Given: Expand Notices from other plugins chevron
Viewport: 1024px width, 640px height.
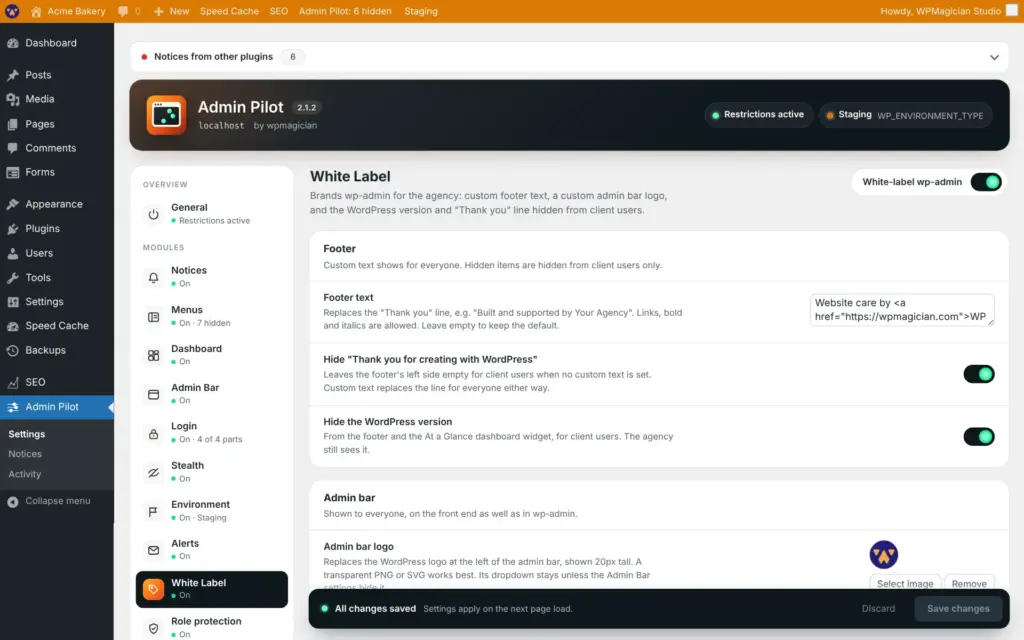Looking at the screenshot, I should [994, 57].
